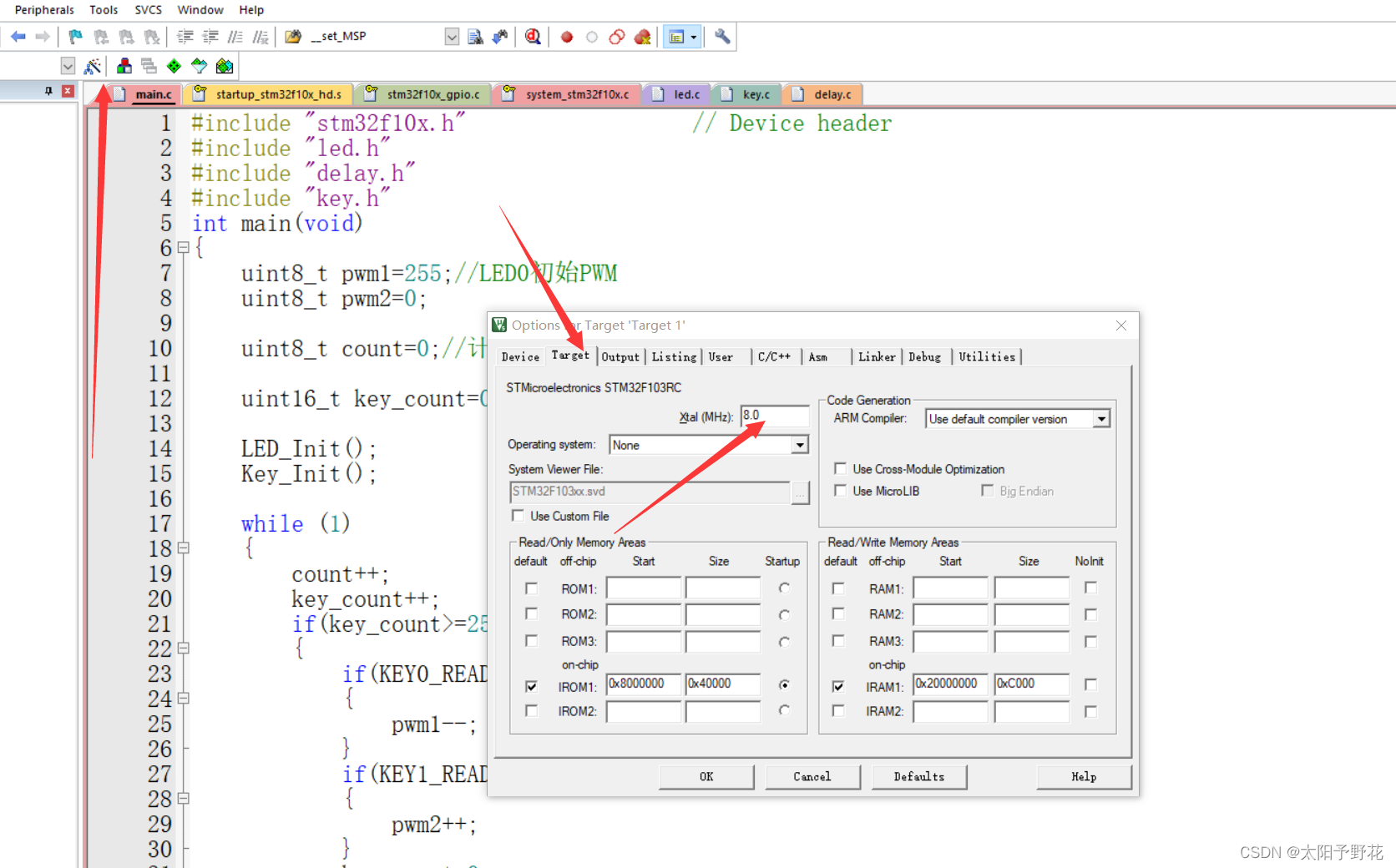Screen dimensions: 1396x868
Task: Tick the IRAM1 NoInit checkbox
Action: pyautogui.click(x=1090, y=684)
